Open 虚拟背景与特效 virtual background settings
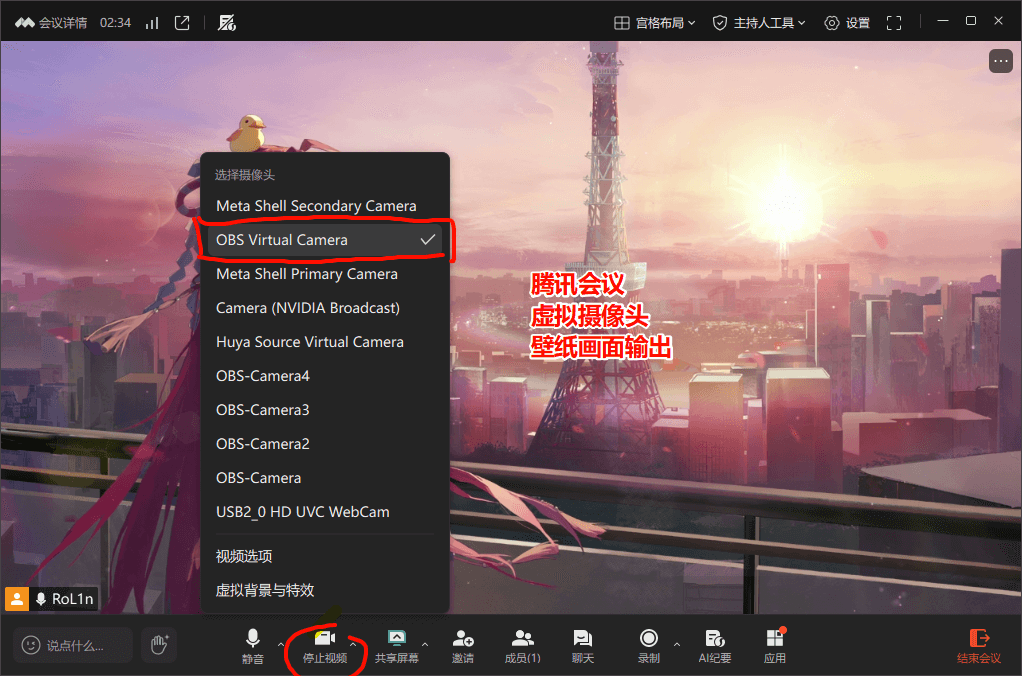This screenshot has height=676, width=1022. (325, 590)
